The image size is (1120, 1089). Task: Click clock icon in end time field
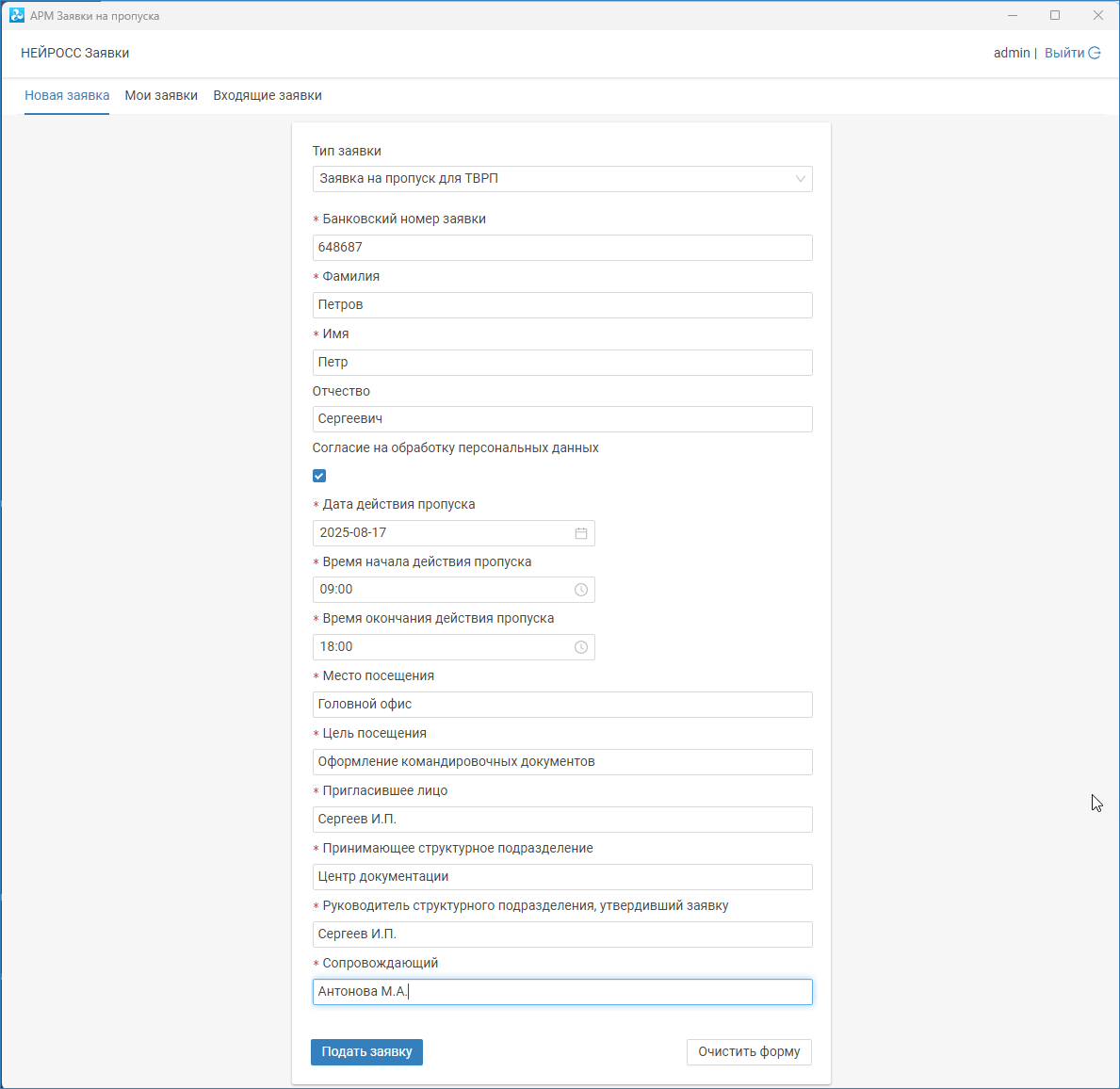581,647
